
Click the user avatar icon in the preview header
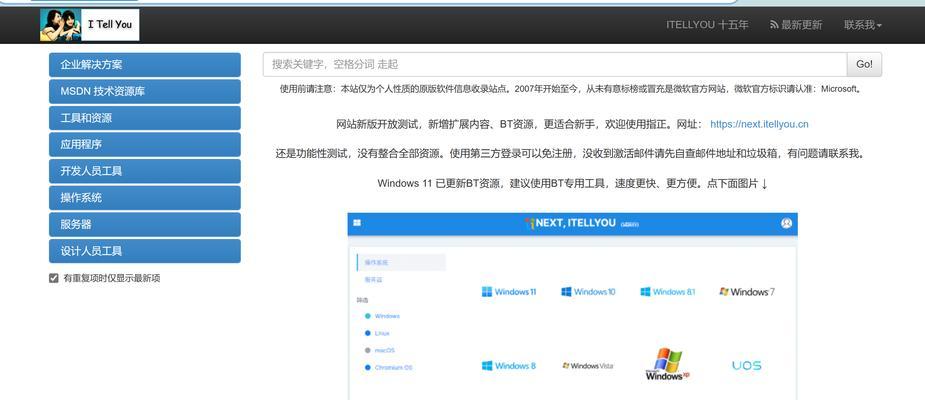(786, 223)
